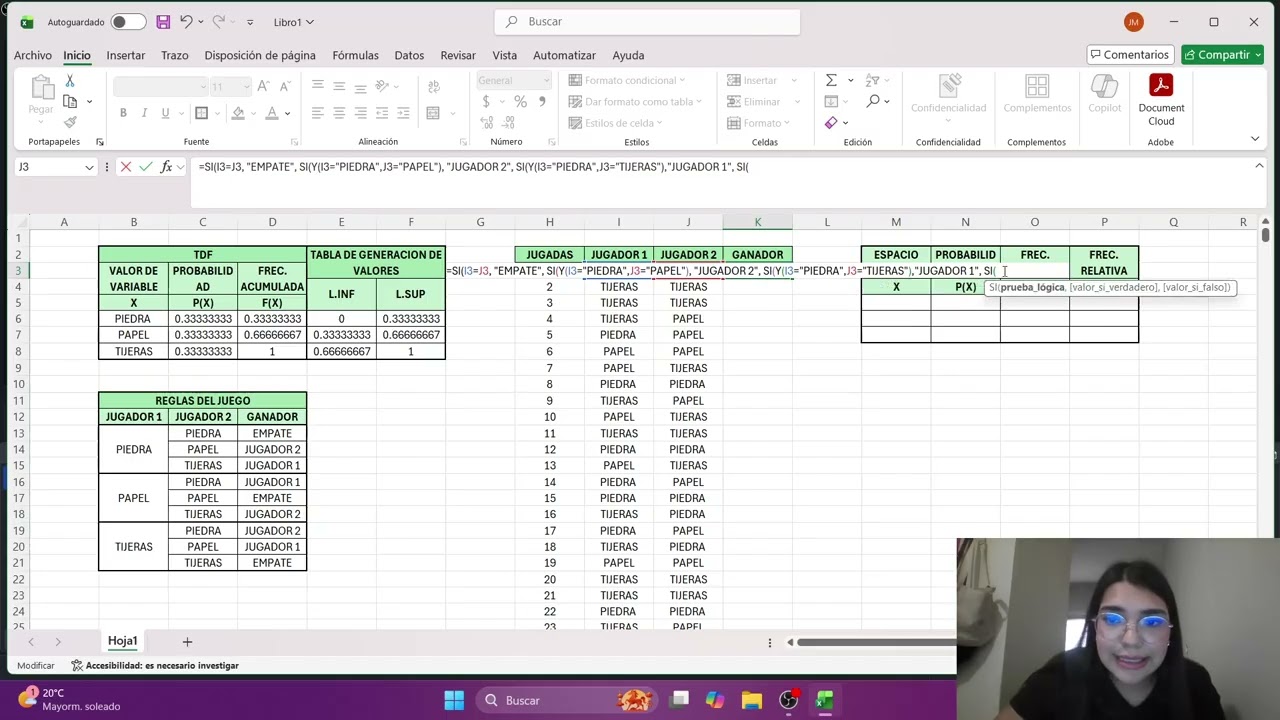This screenshot has height=720, width=1280.
Task: Click the Insert Function fx icon
Action: pyautogui.click(x=166, y=167)
